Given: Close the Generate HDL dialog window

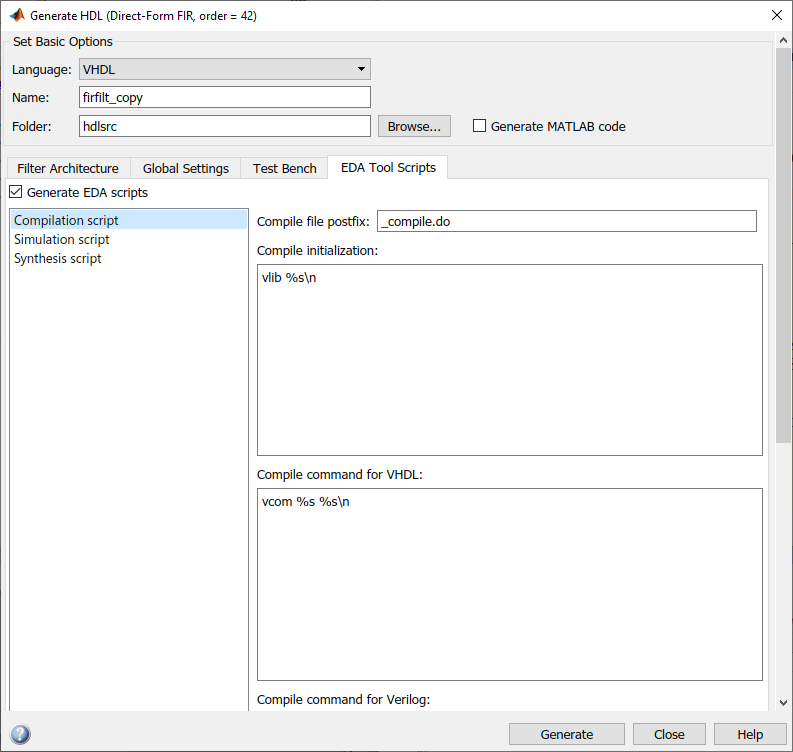Looking at the screenshot, I should click(x=777, y=15).
